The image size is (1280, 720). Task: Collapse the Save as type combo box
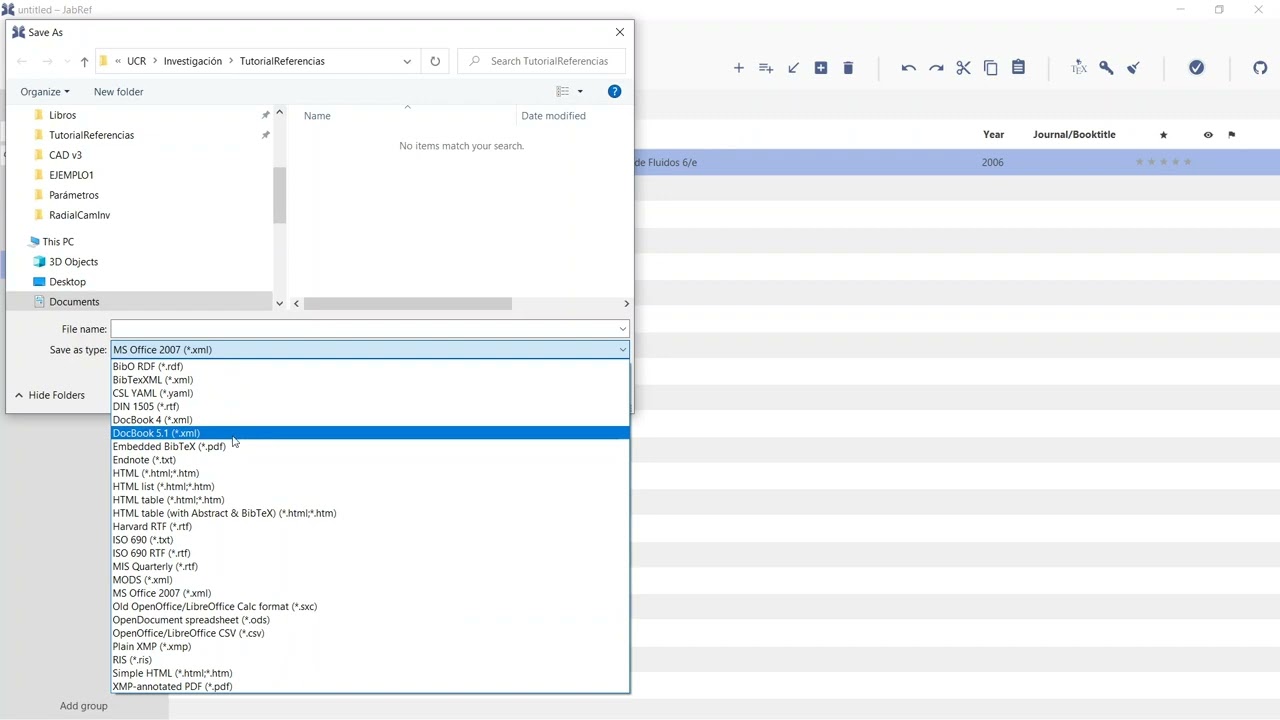point(622,350)
